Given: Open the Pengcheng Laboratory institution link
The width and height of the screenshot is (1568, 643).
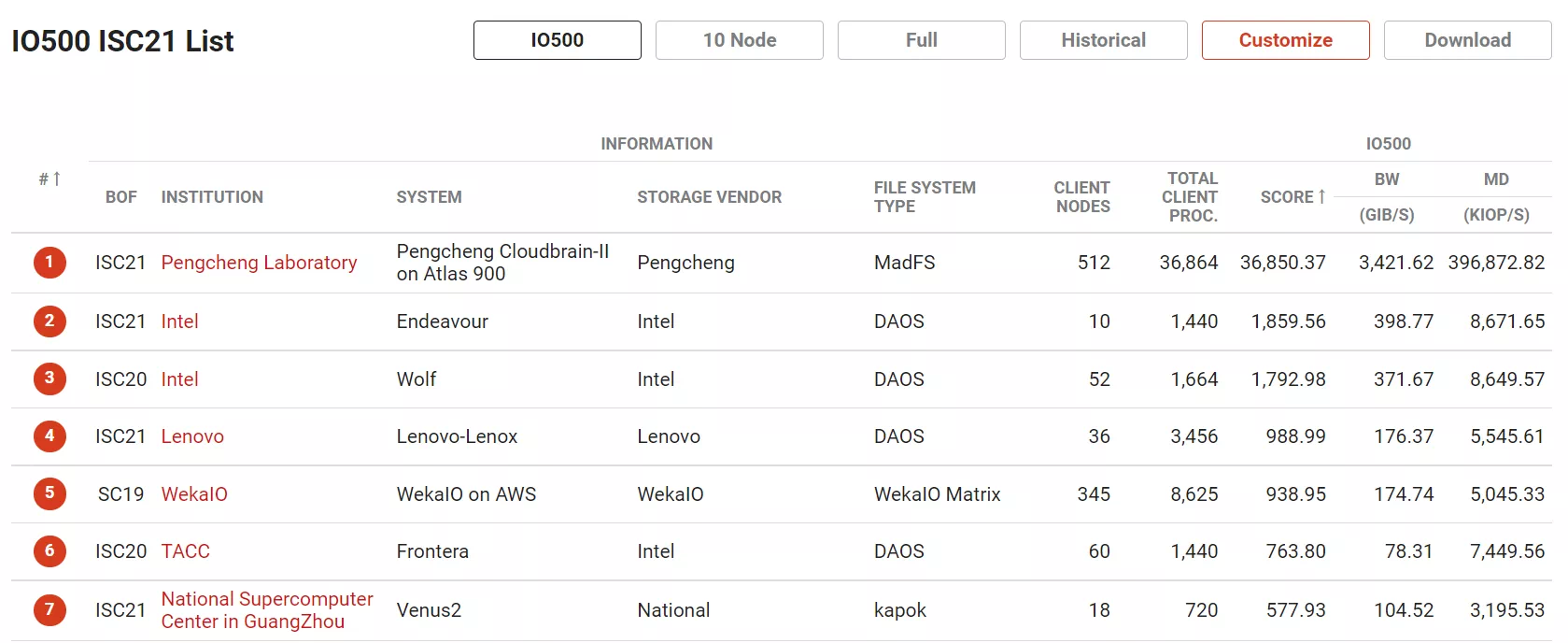Looking at the screenshot, I should (x=259, y=263).
